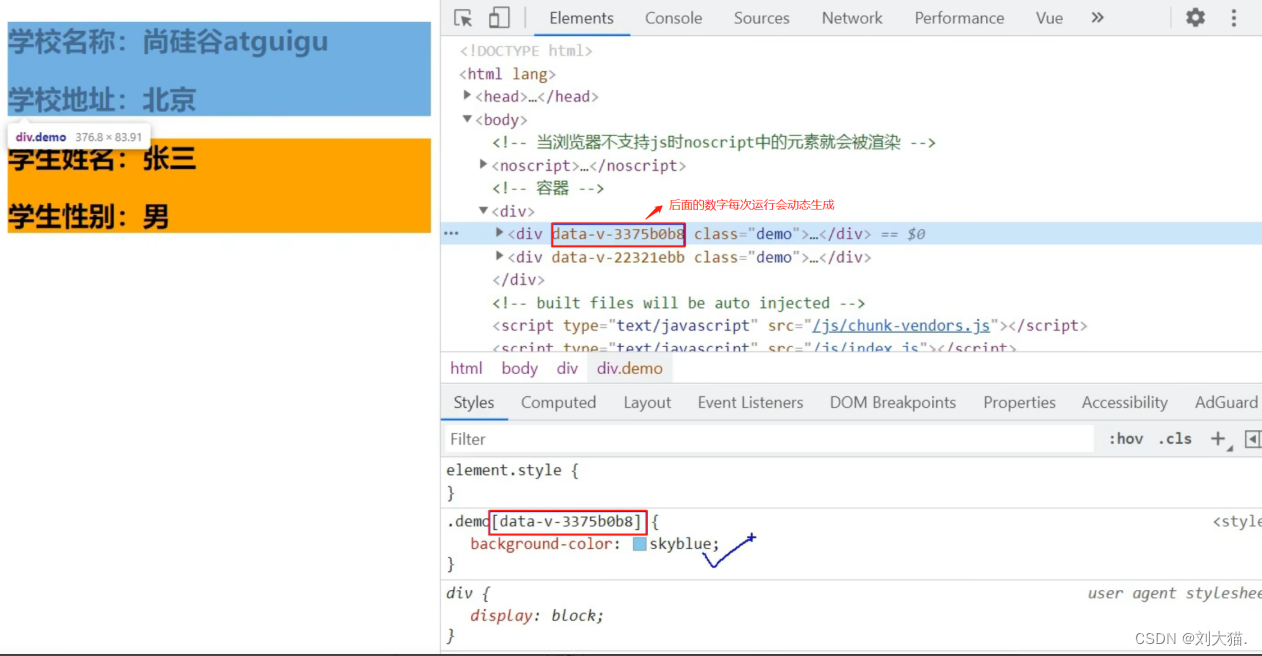
Task: Go to the Network tab
Action: click(852, 18)
